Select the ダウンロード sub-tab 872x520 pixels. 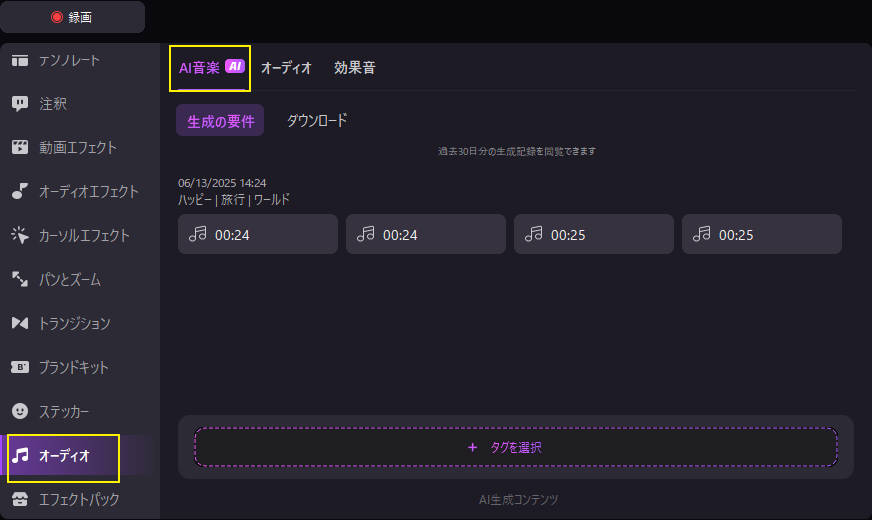317,121
